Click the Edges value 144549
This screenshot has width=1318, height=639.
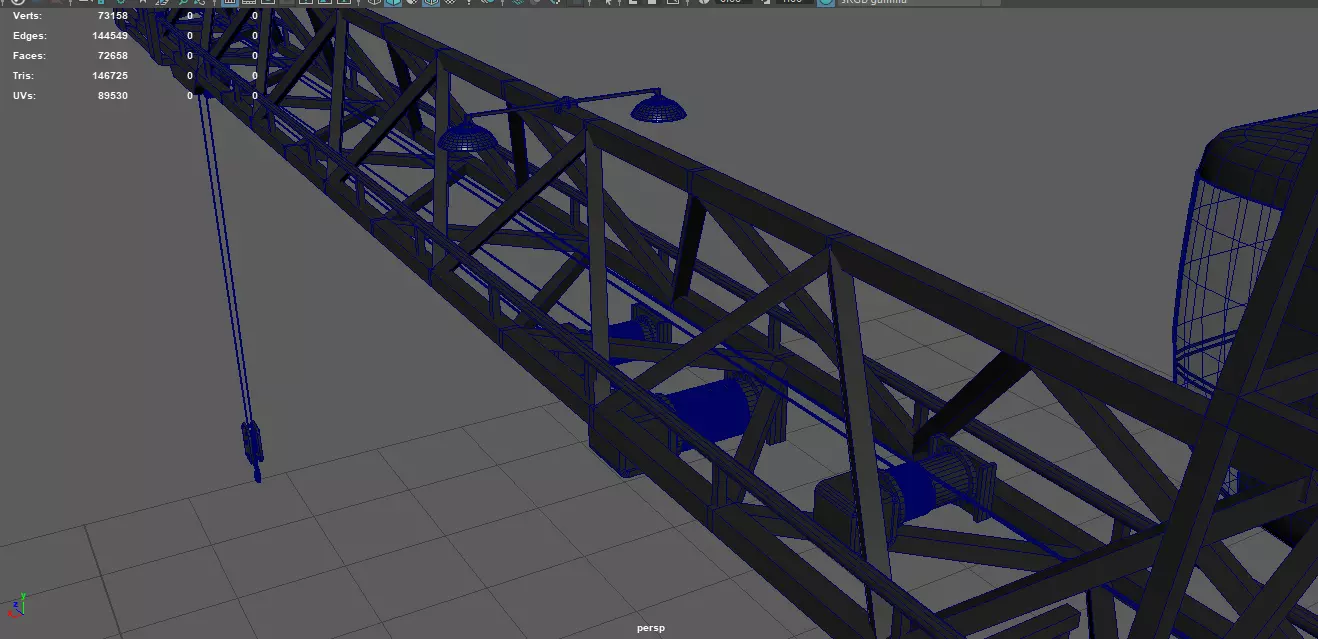(110, 36)
